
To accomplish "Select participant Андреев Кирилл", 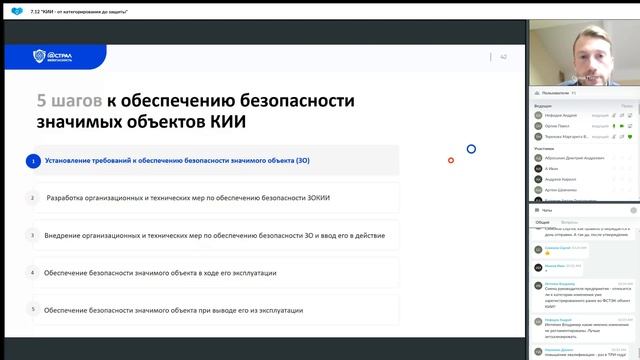I will click(560, 179).
